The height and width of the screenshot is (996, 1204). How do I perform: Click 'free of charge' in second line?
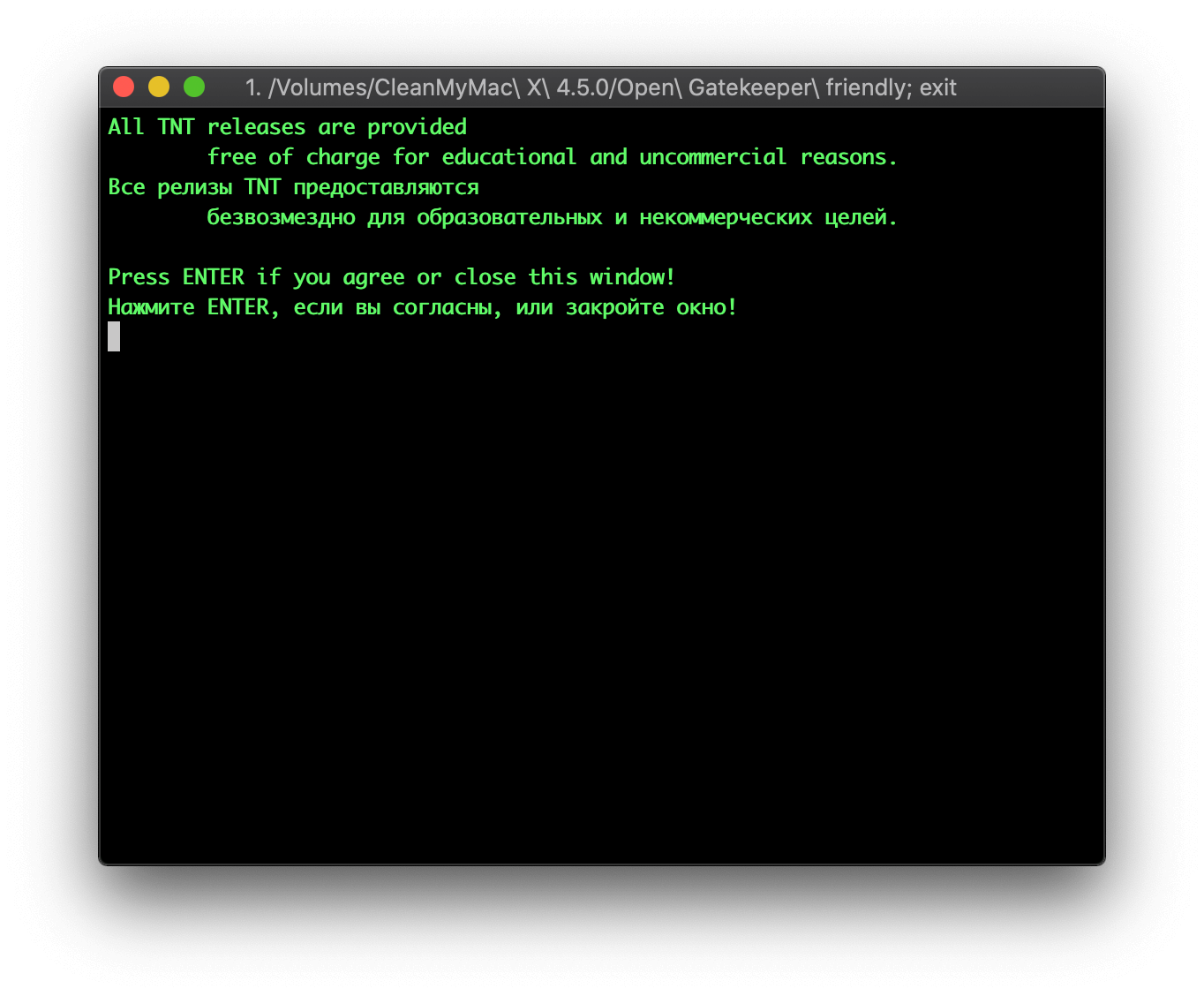(x=293, y=157)
